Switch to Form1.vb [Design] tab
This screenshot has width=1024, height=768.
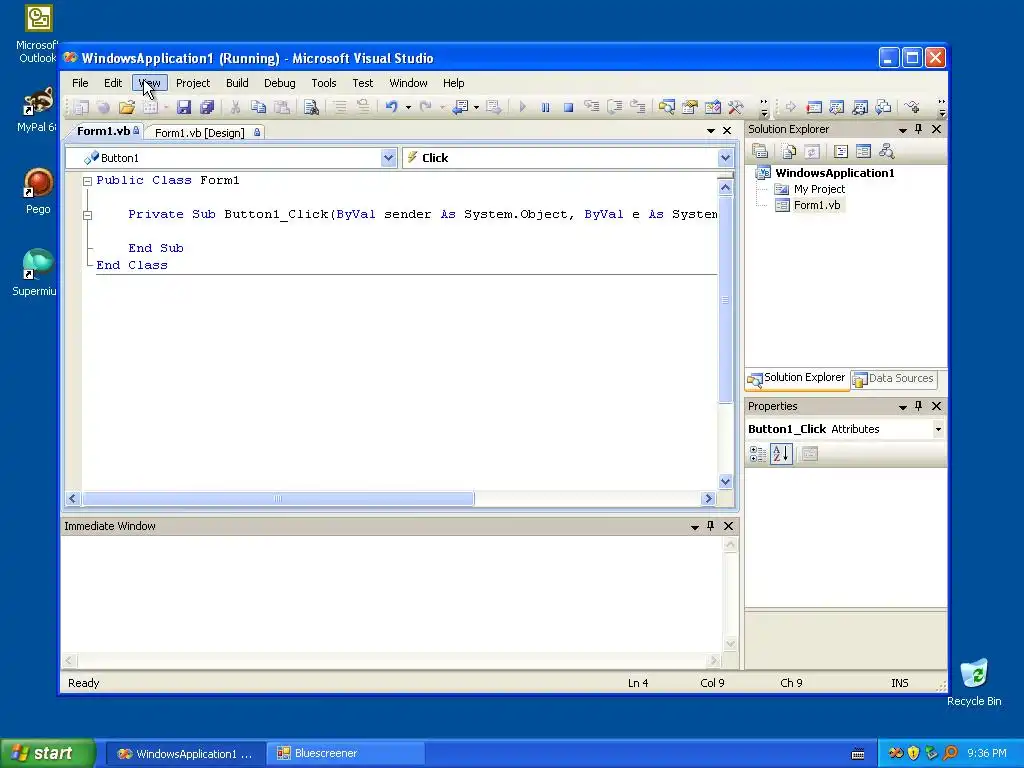[206, 133]
